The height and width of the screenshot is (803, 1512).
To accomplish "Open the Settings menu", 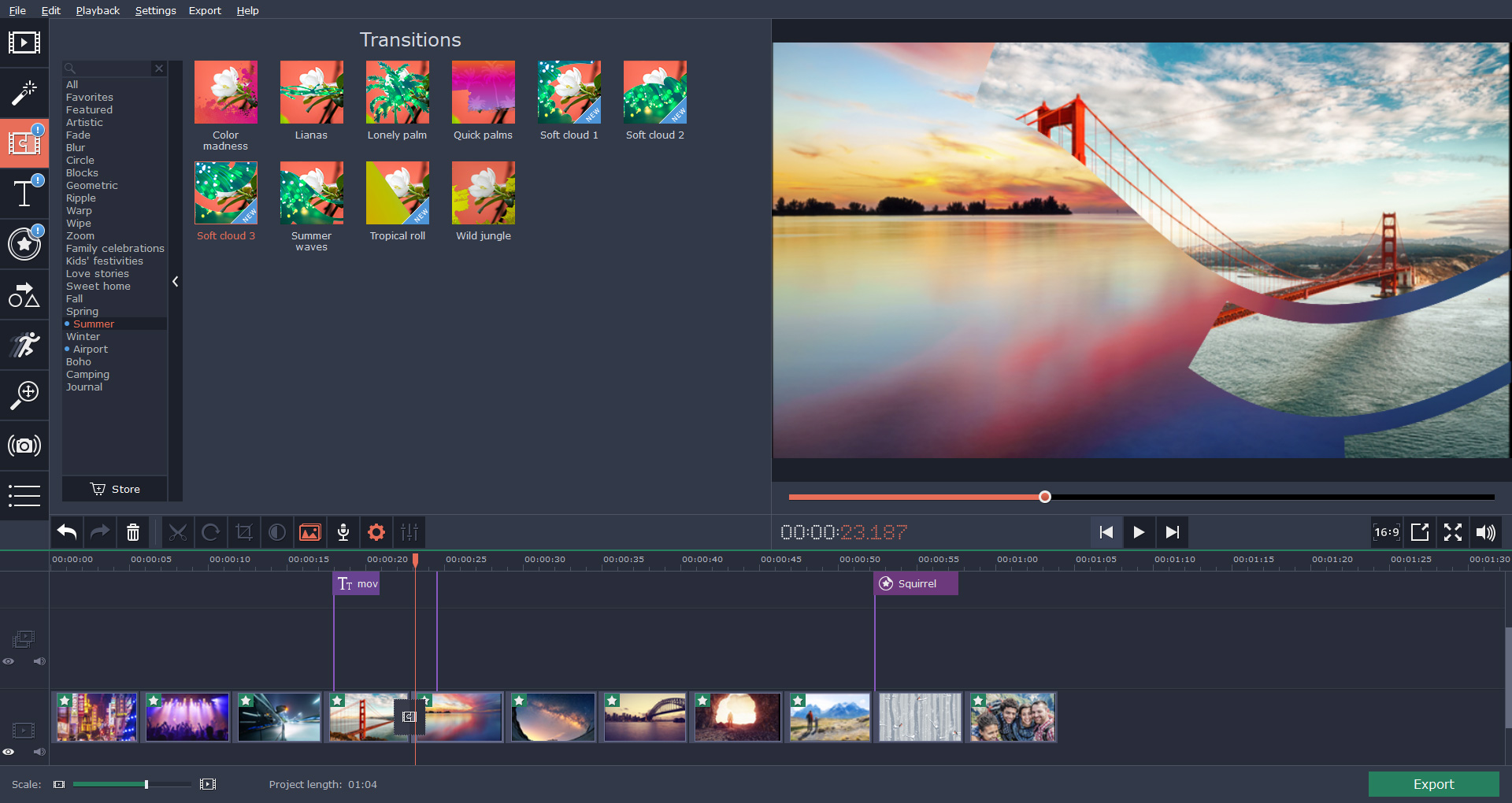I will click(155, 10).
